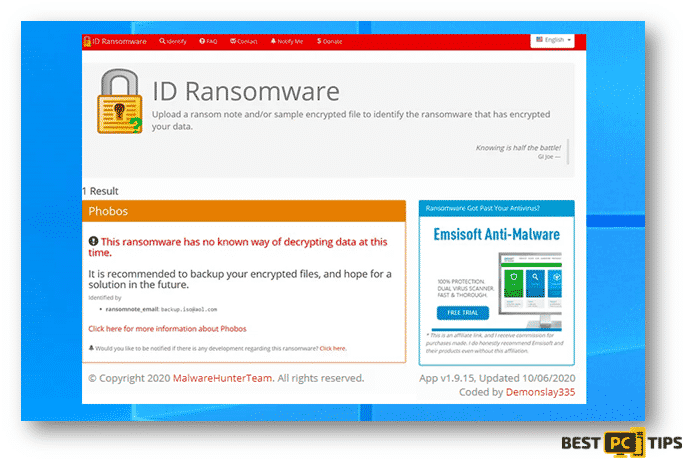Open the Identify menu item
The width and height of the screenshot is (687, 463).
tap(173, 41)
